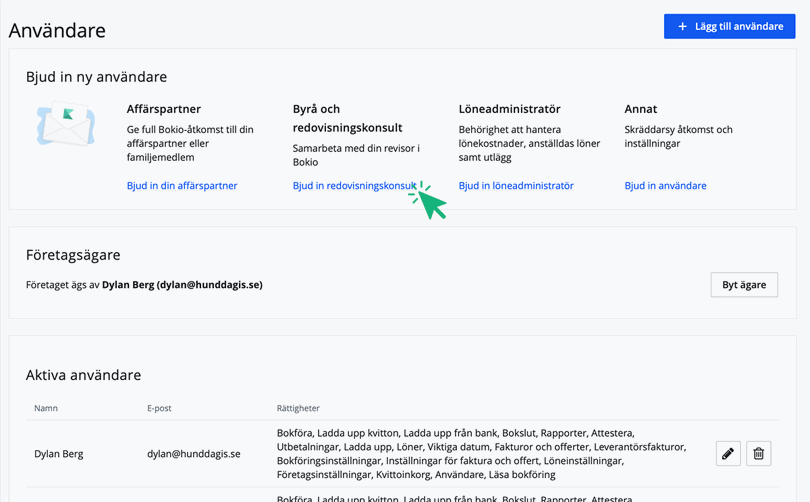Click the Bjud in användare link
The width and height of the screenshot is (810, 502).
point(665,186)
